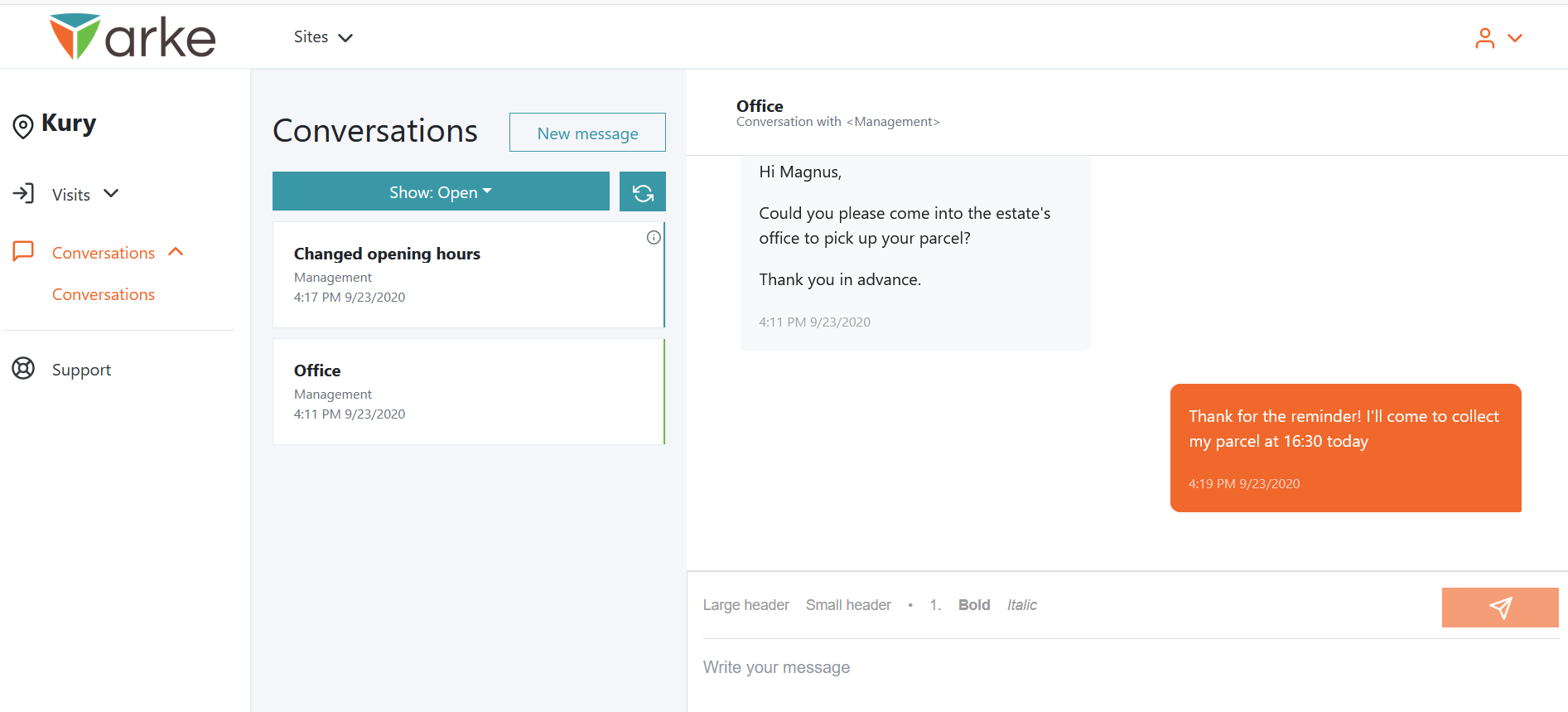Collapse the Conversations section chevron
1568x712 pixels.
point(176,251)
